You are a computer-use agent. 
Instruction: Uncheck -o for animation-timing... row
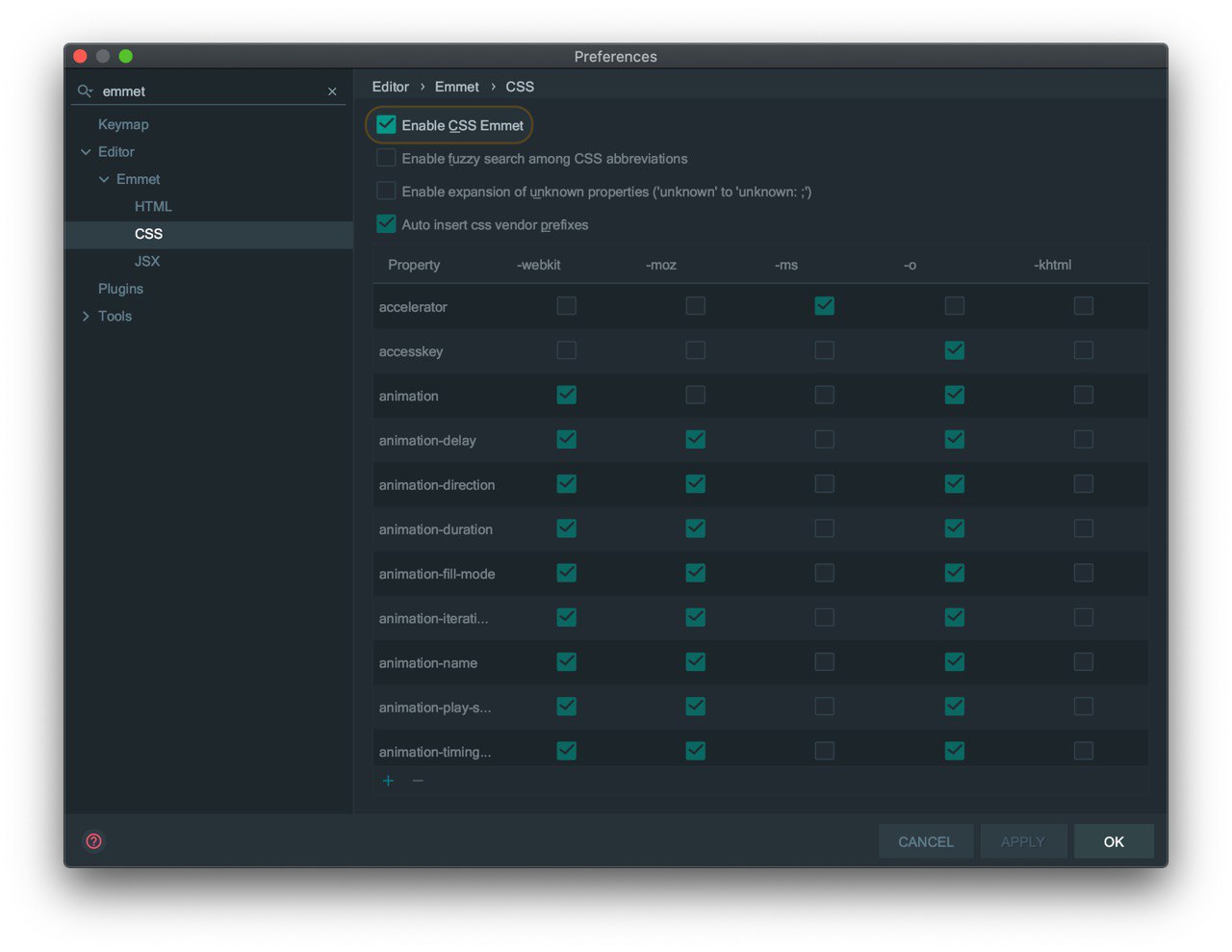point(955,751)
